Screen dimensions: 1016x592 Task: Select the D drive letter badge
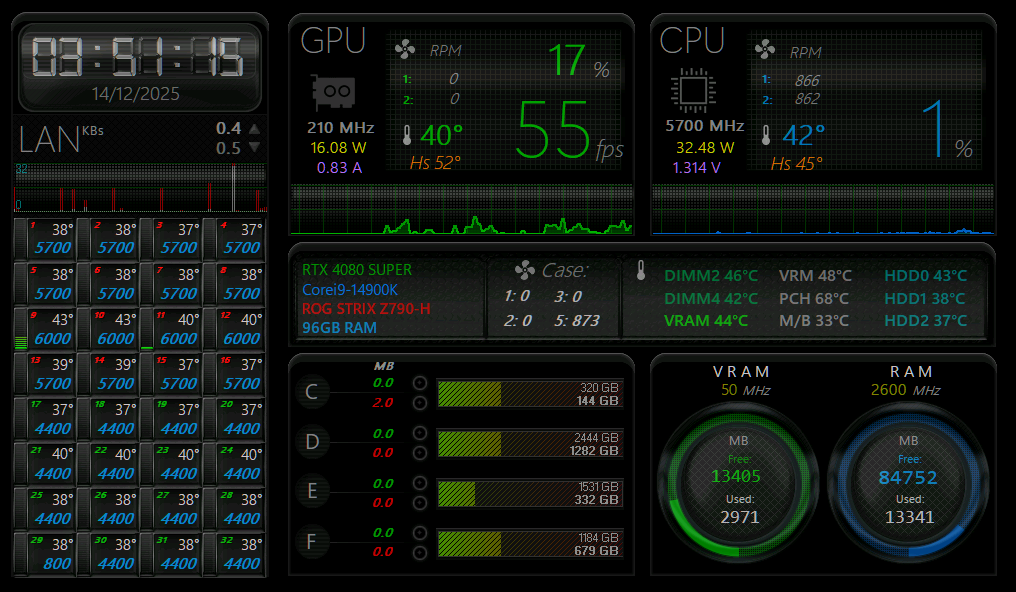[x=312, y=442]
